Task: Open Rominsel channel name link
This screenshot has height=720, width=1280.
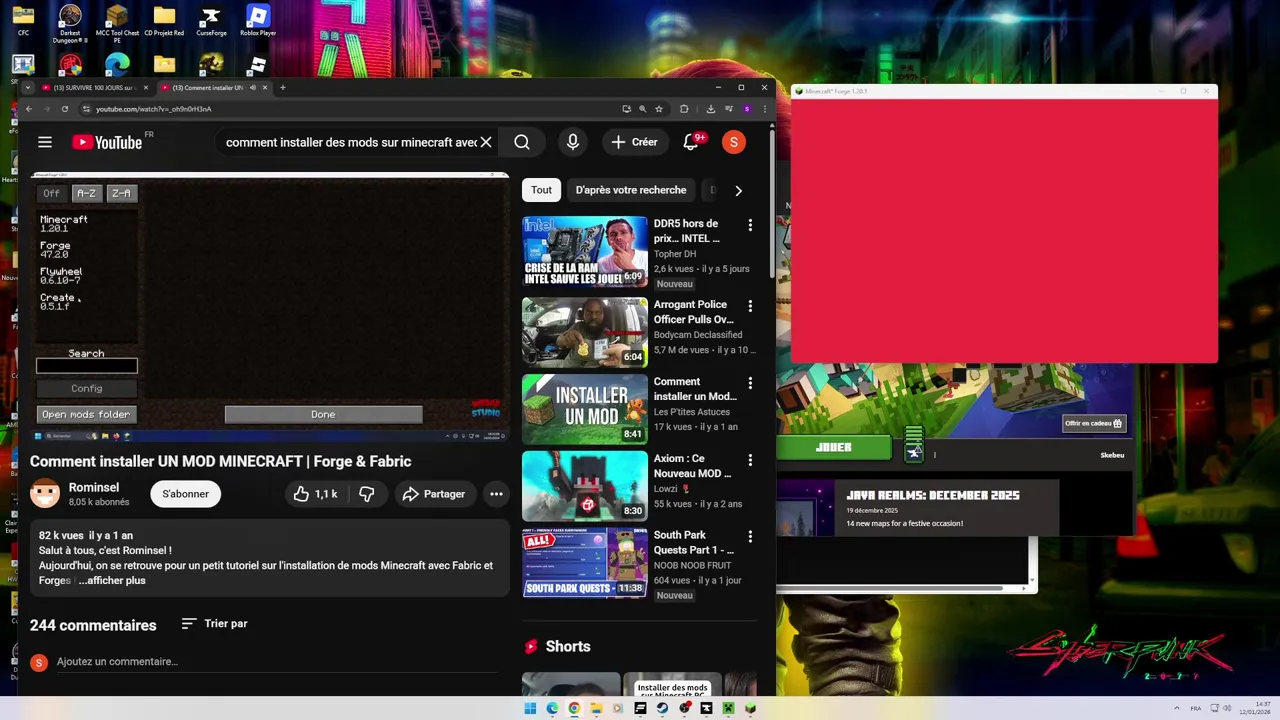Action: point(94,487)
